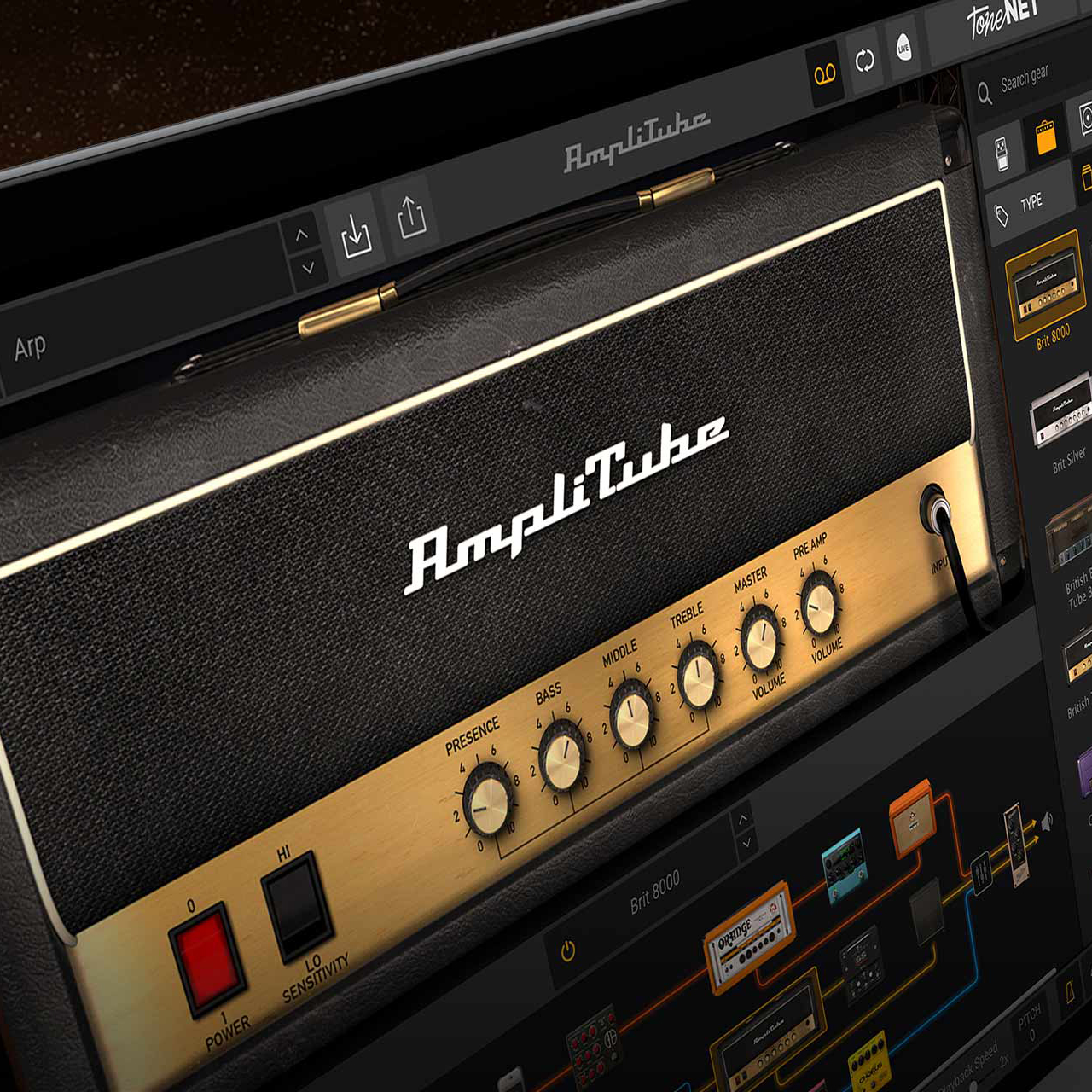Filter gear by TYPE tag
Image resolution: width=1092 pixels, height=1092 pixels.
(x=1031, y=203)
